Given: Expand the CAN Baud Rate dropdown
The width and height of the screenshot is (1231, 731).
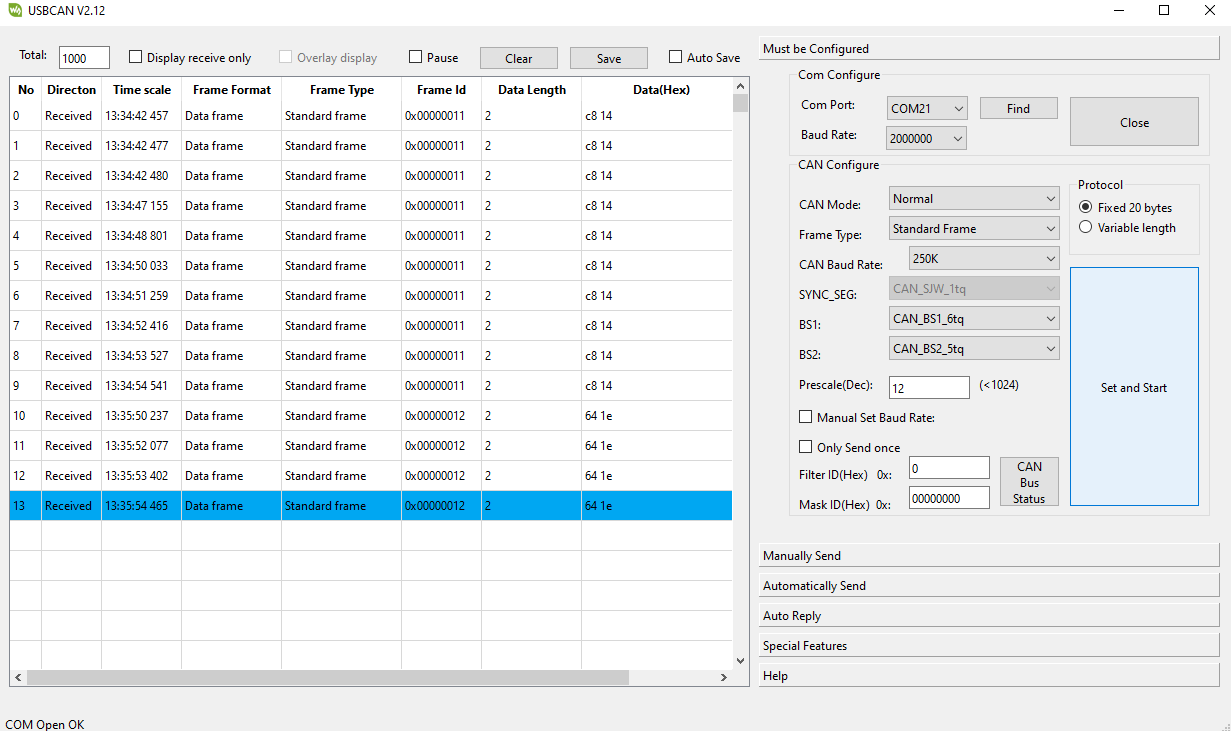Looking at the screenshot, I should pyautogui.click(x=984, y=259).
